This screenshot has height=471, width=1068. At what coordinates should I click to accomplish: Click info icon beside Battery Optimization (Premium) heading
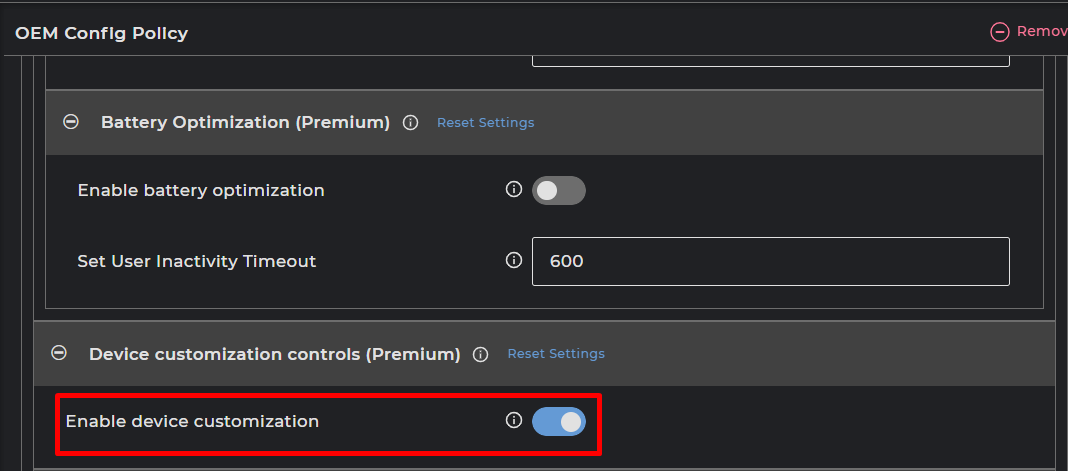(410, 123)
